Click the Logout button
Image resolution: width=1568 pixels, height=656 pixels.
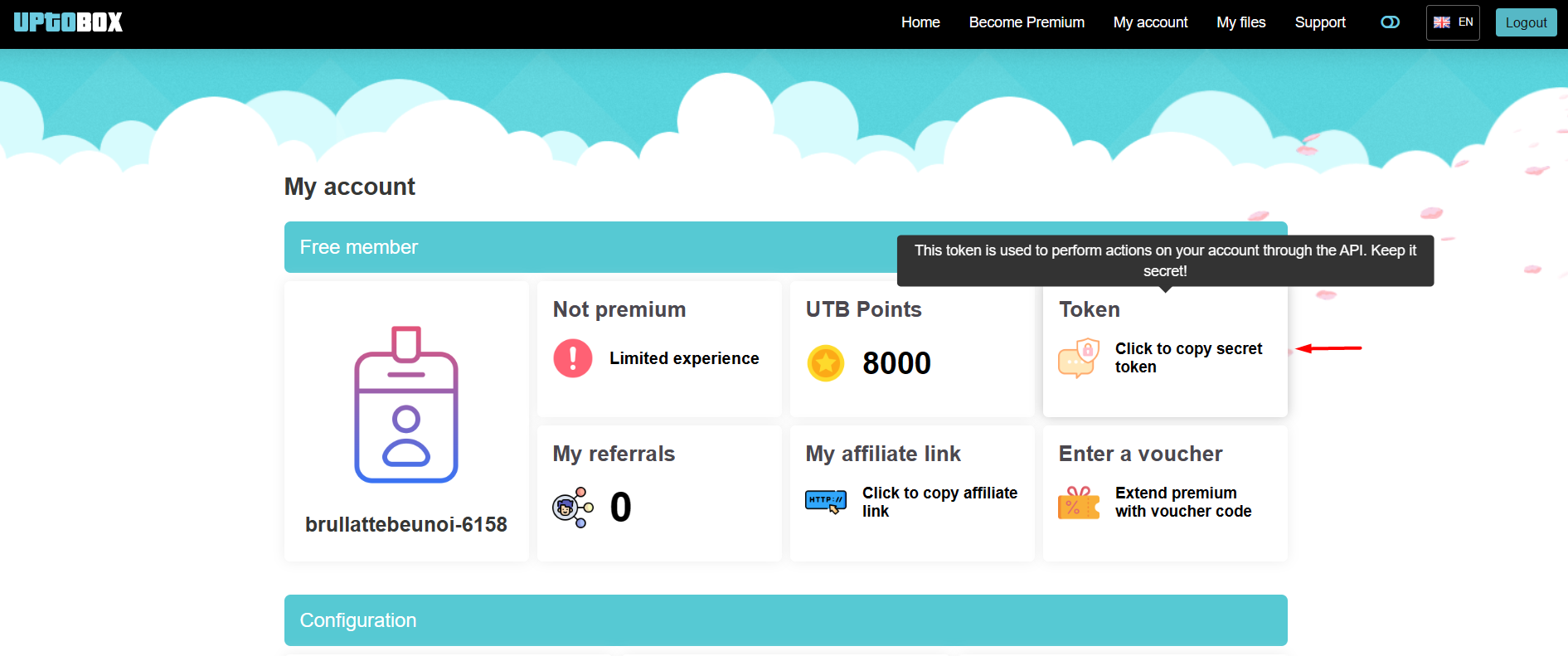[1526, 22]
